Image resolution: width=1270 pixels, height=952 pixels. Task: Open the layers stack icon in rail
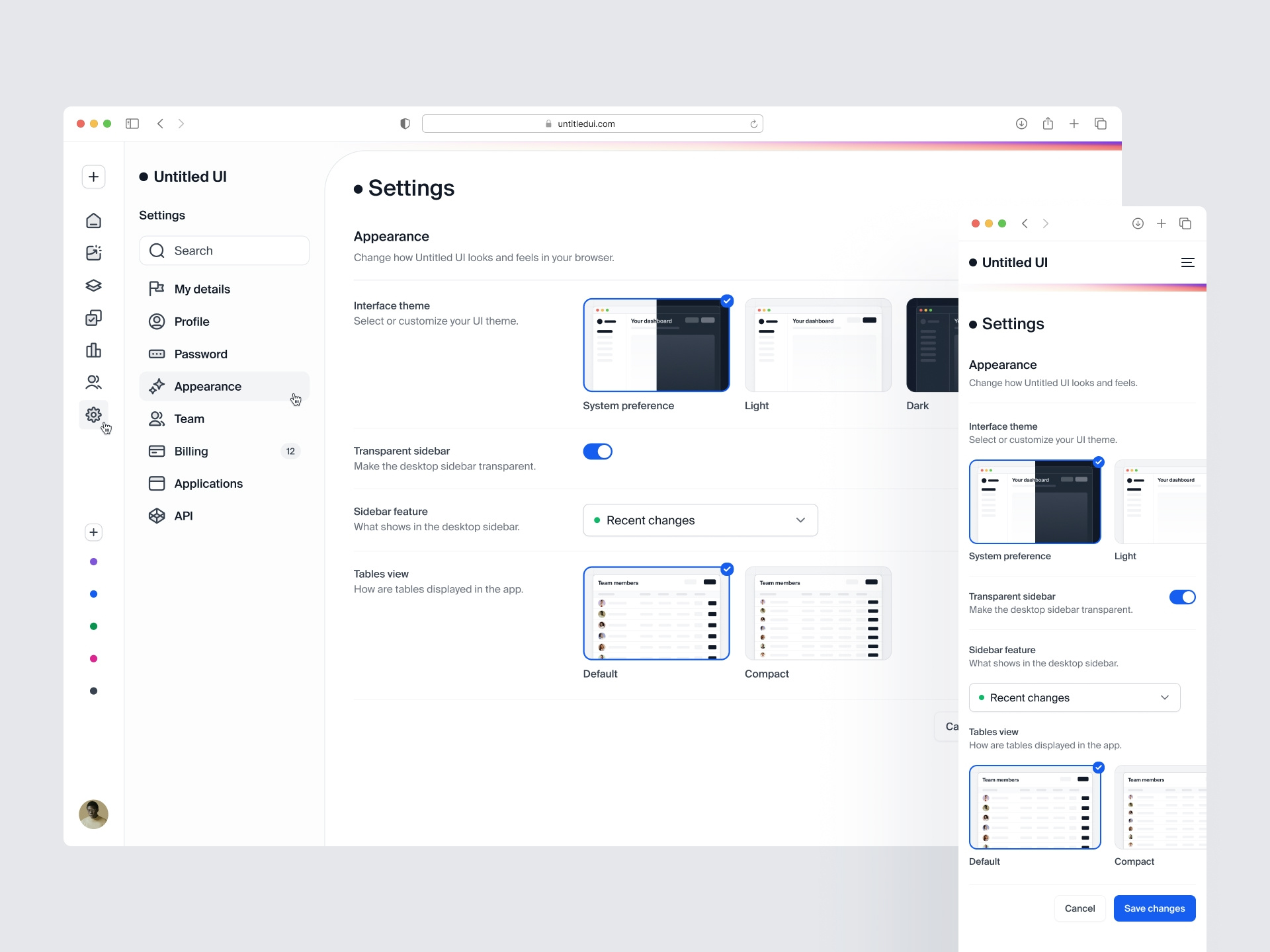pos(93,285)
